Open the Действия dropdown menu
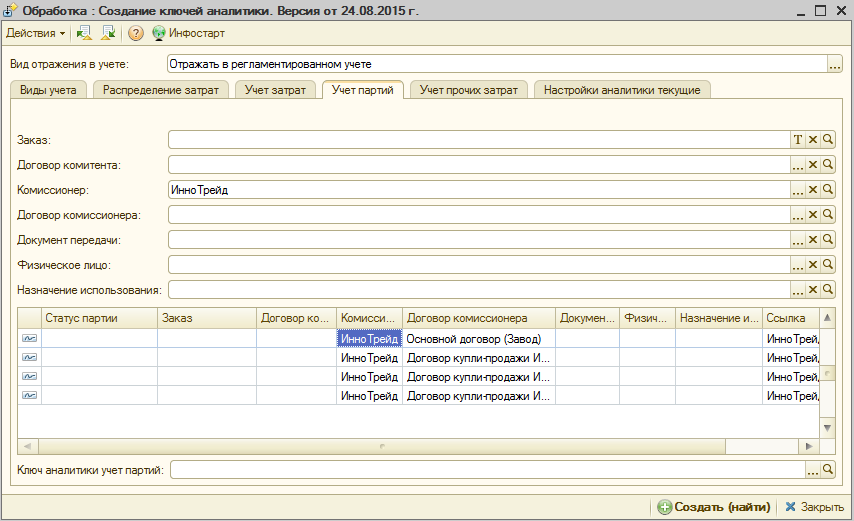 point(35,33)
